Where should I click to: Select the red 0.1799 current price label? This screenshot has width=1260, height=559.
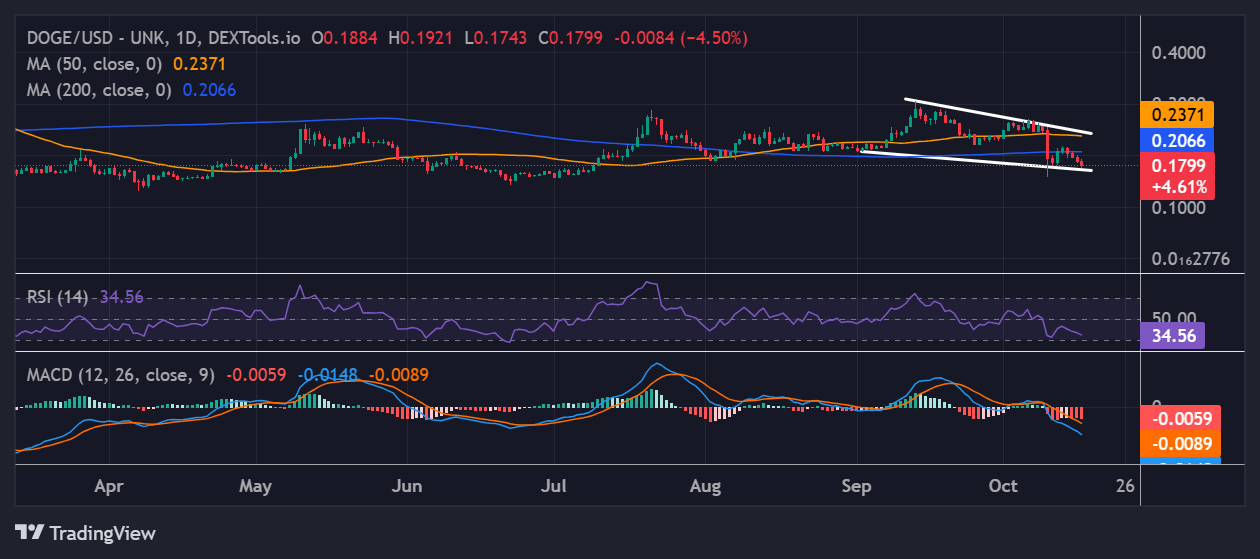coord(1177,167)
